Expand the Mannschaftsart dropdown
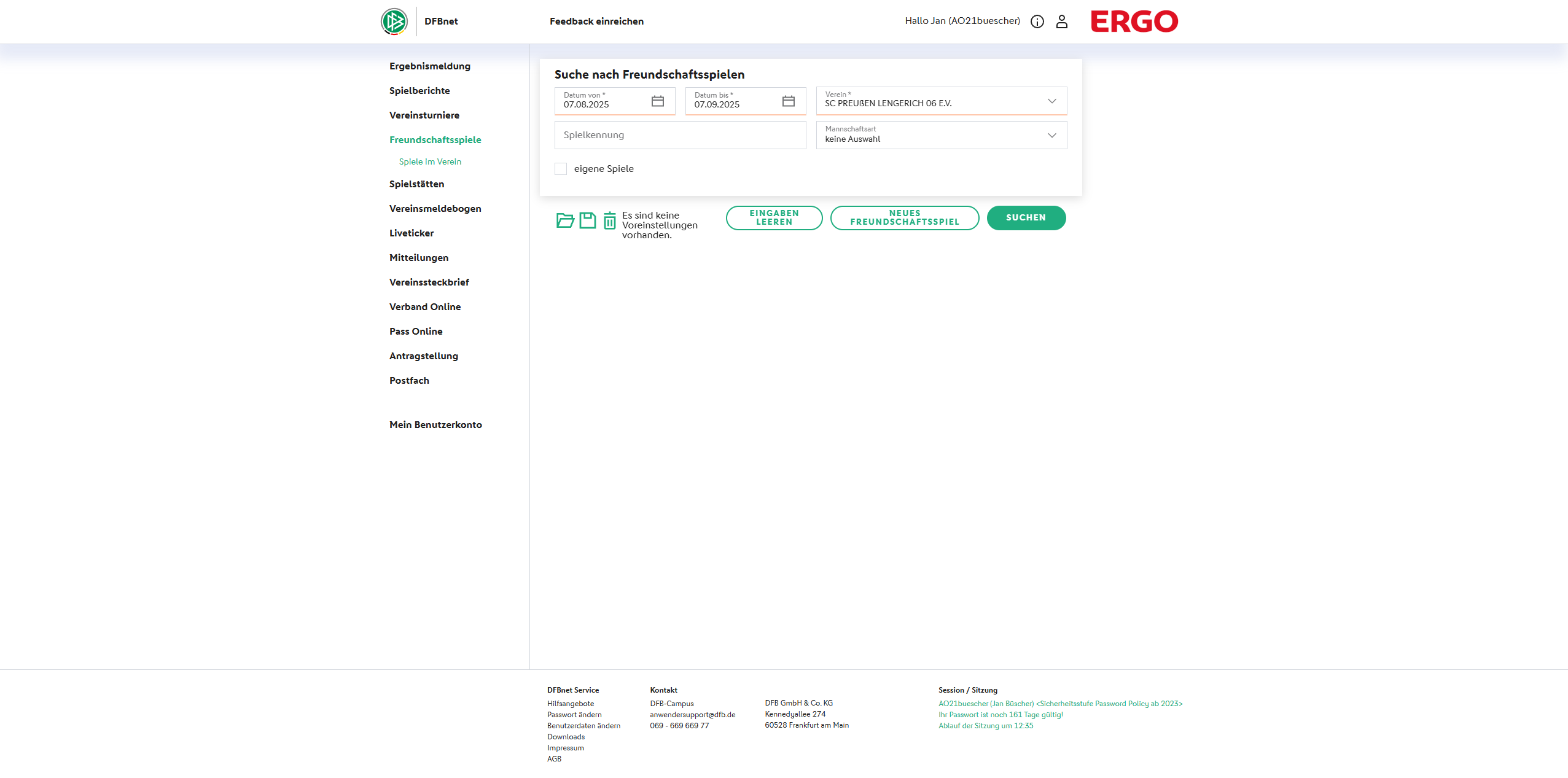Image resolution: width=1568 pixels, height=778 pixels. pyautogui.click(x=1051, y=136)
